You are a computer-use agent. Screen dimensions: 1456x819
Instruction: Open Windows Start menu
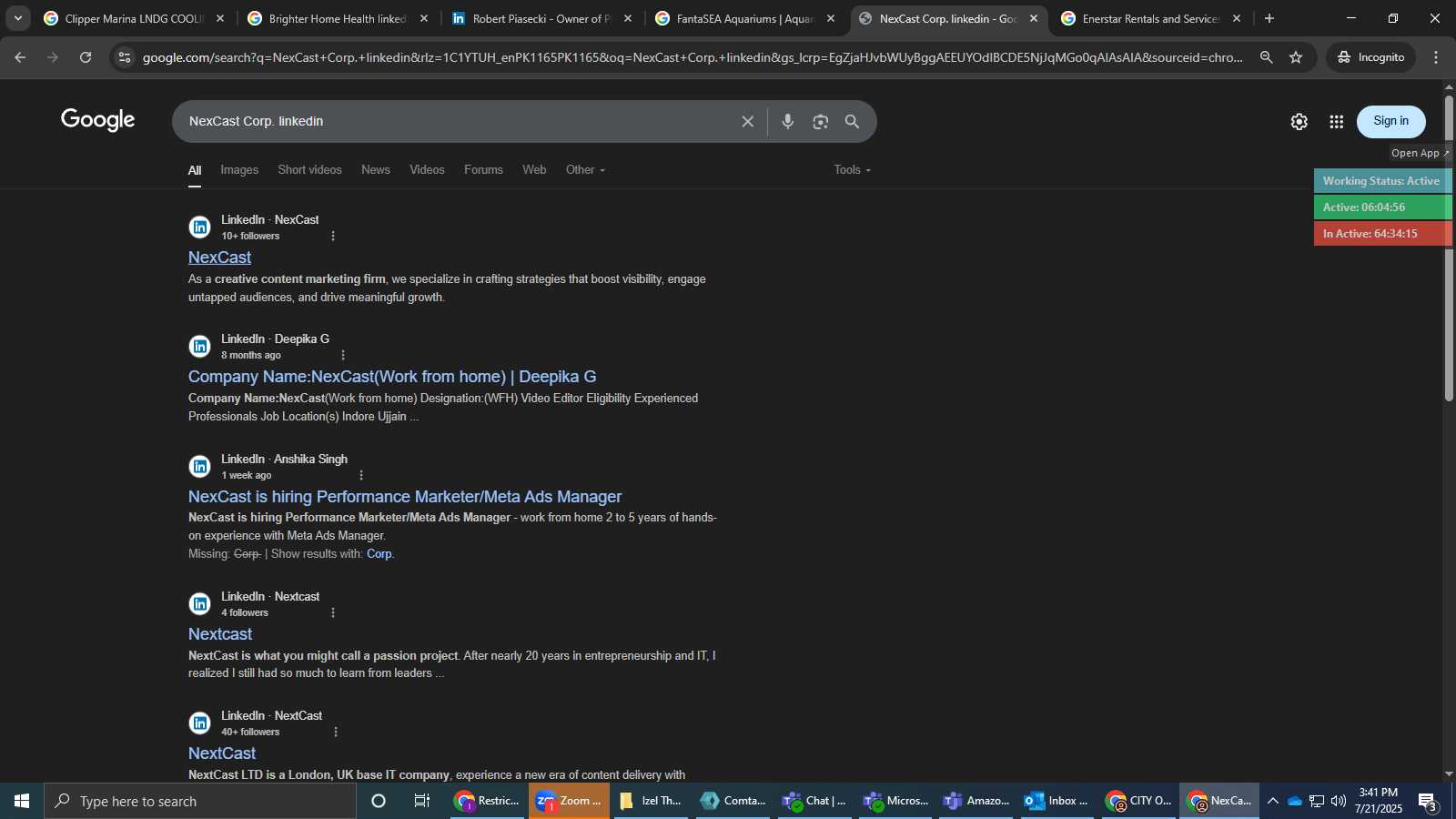[x=22, y=801]
